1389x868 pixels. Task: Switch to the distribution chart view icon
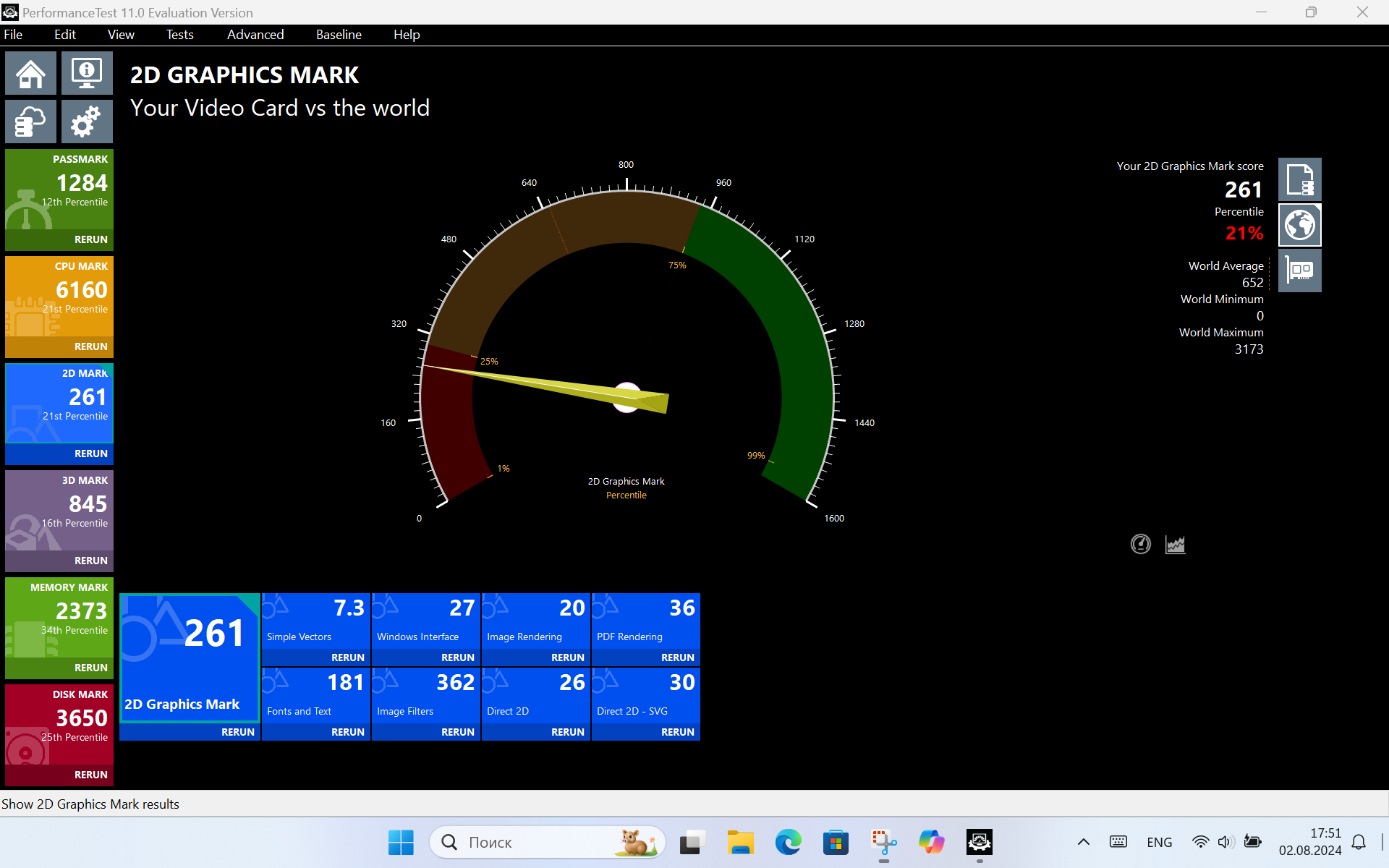point(1175,544)
